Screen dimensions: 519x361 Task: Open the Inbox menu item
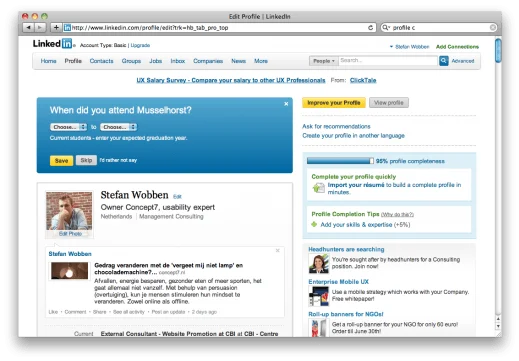tap(178, 61)
